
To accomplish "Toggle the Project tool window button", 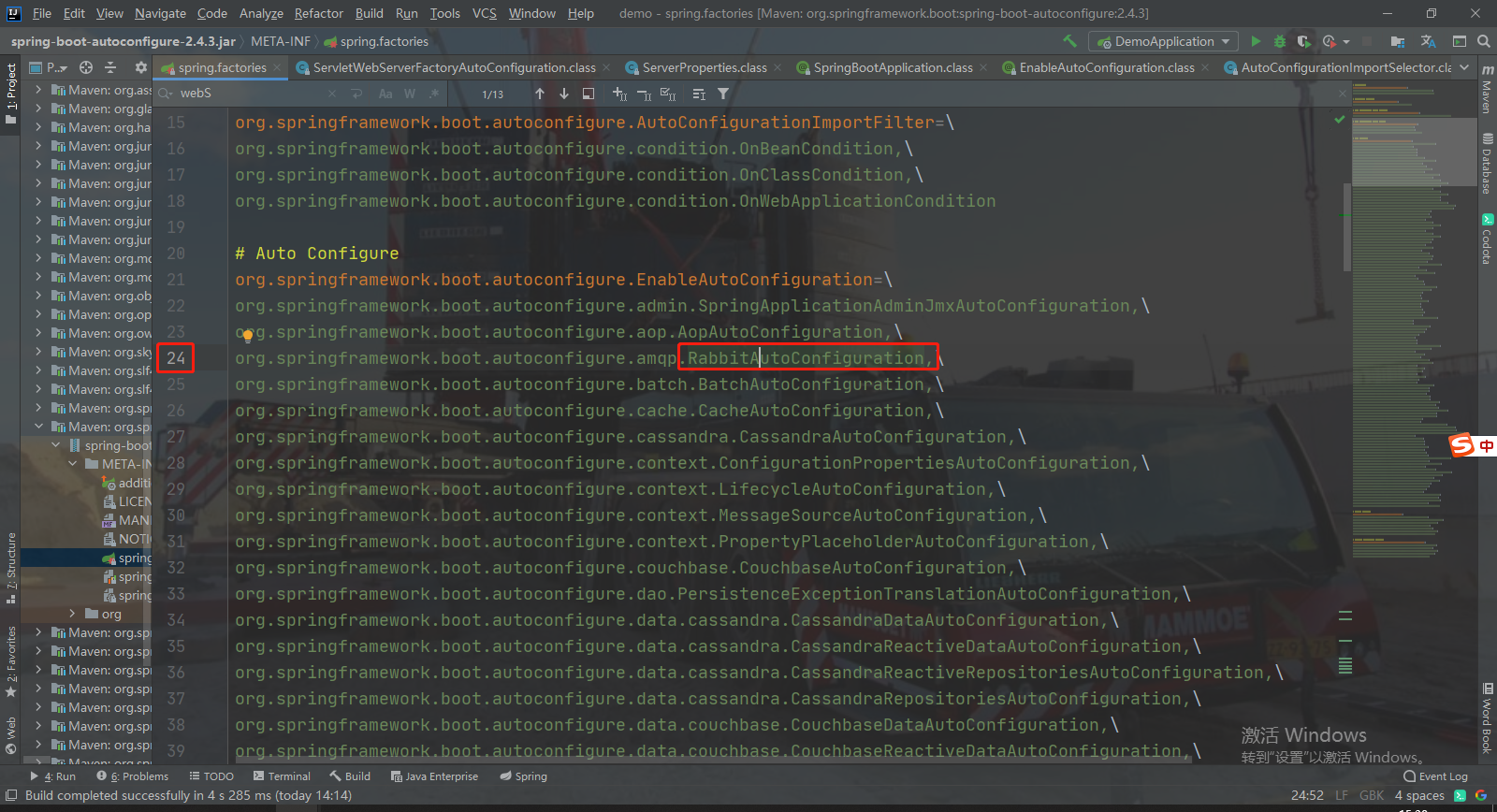I will point(11,94).
